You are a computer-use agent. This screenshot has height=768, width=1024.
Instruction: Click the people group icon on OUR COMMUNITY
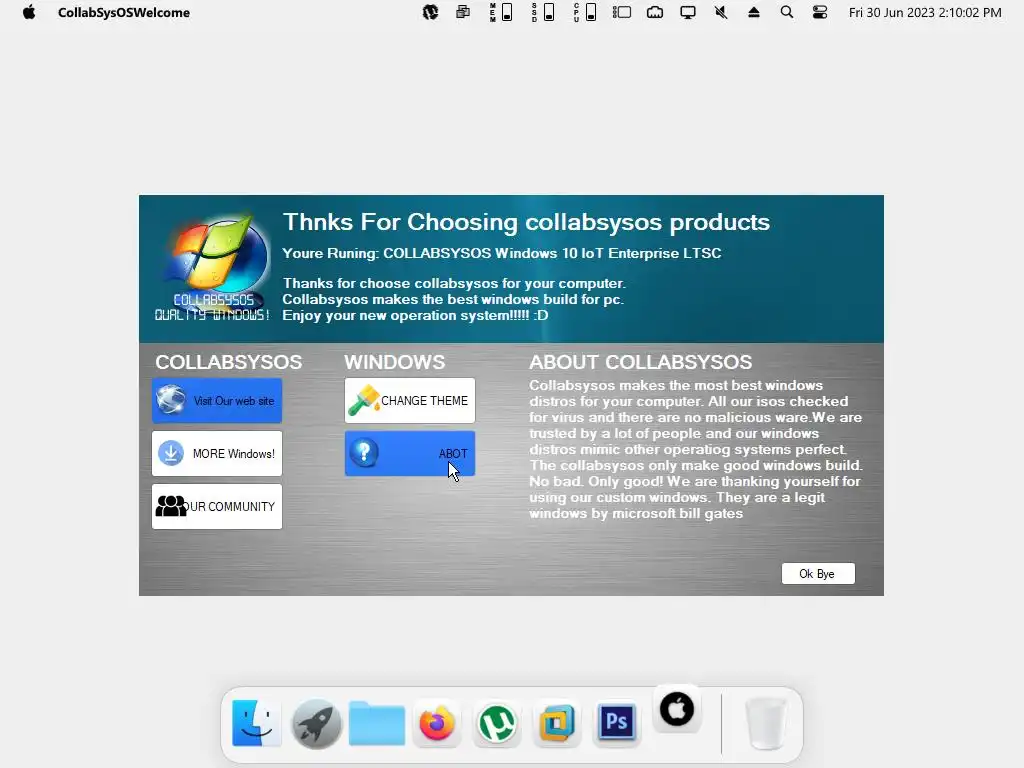[171, 505]
